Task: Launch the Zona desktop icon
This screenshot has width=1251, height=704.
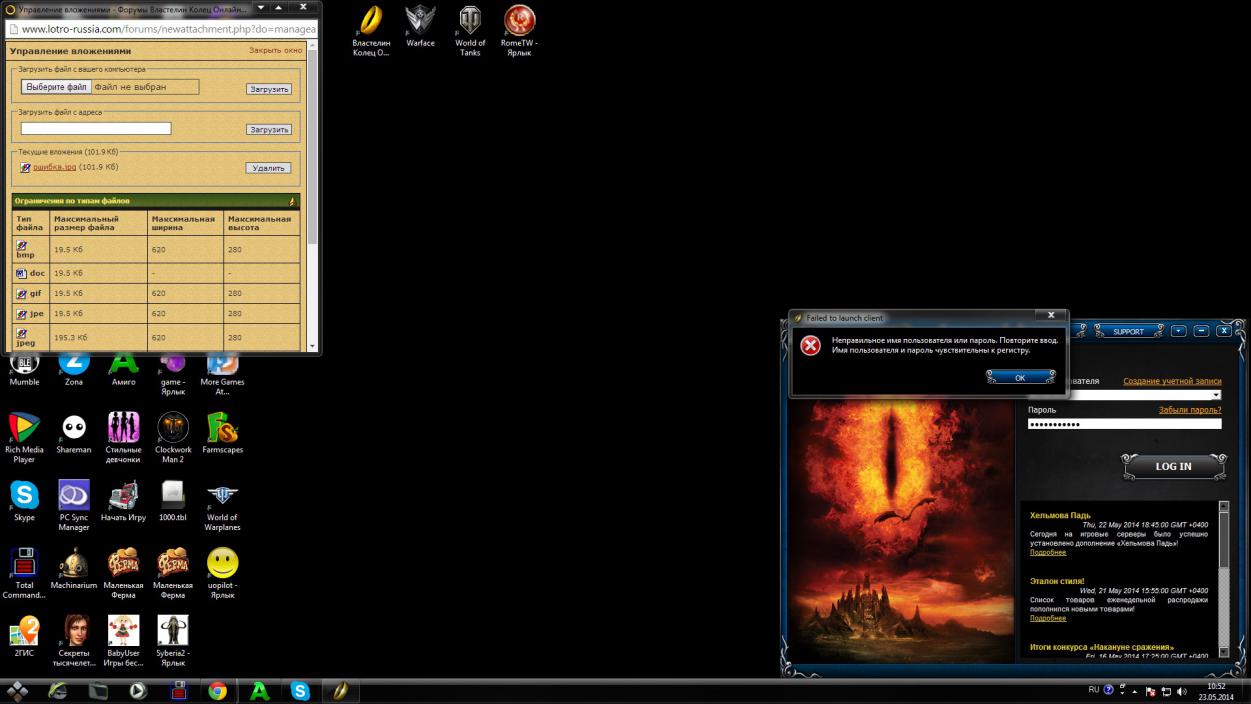Action: (x=74, y=369)
